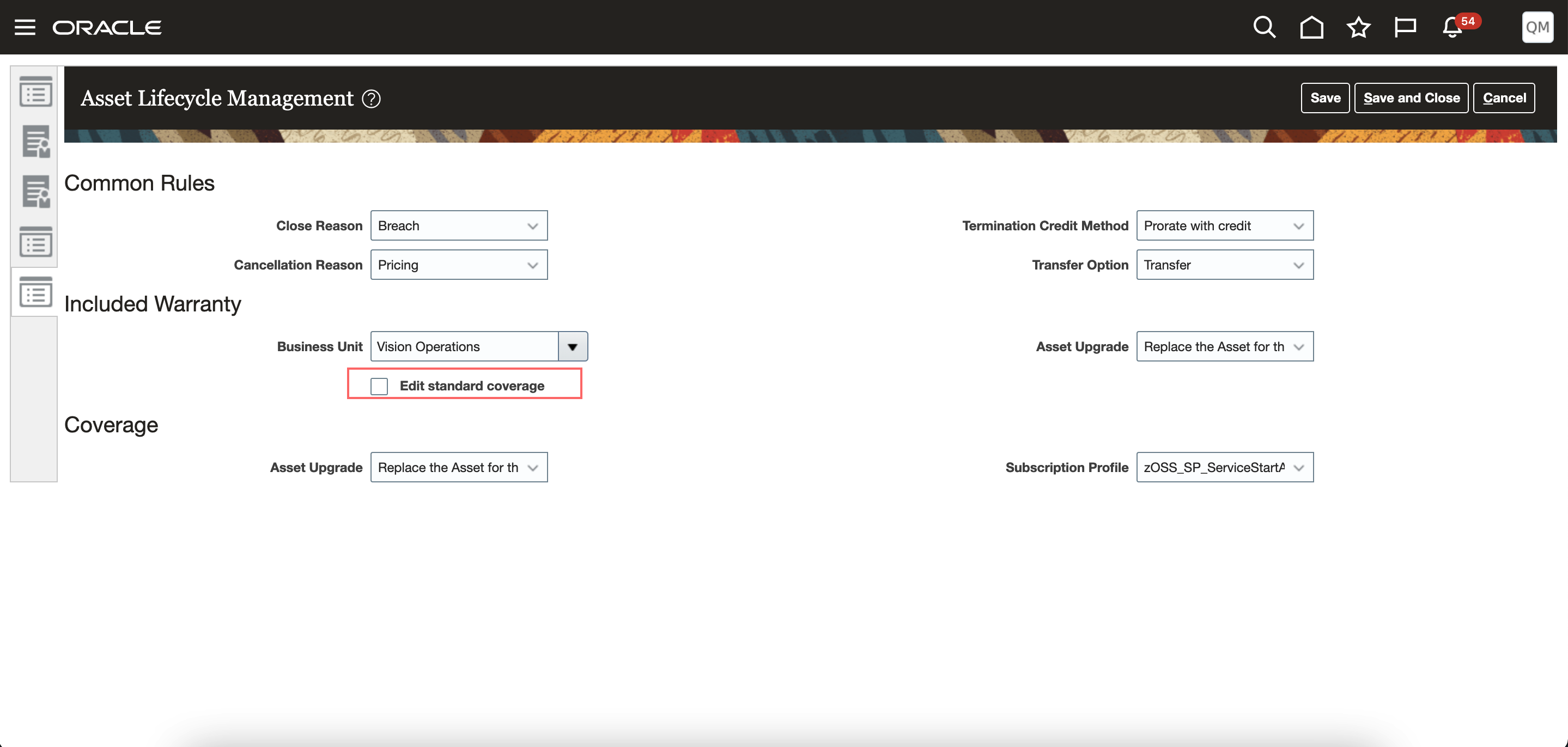Image resolution: width=1568 pixels, height=747 pixels.
Task: Open the hamburger navigator menu
Action: click(x=25, y=27)
